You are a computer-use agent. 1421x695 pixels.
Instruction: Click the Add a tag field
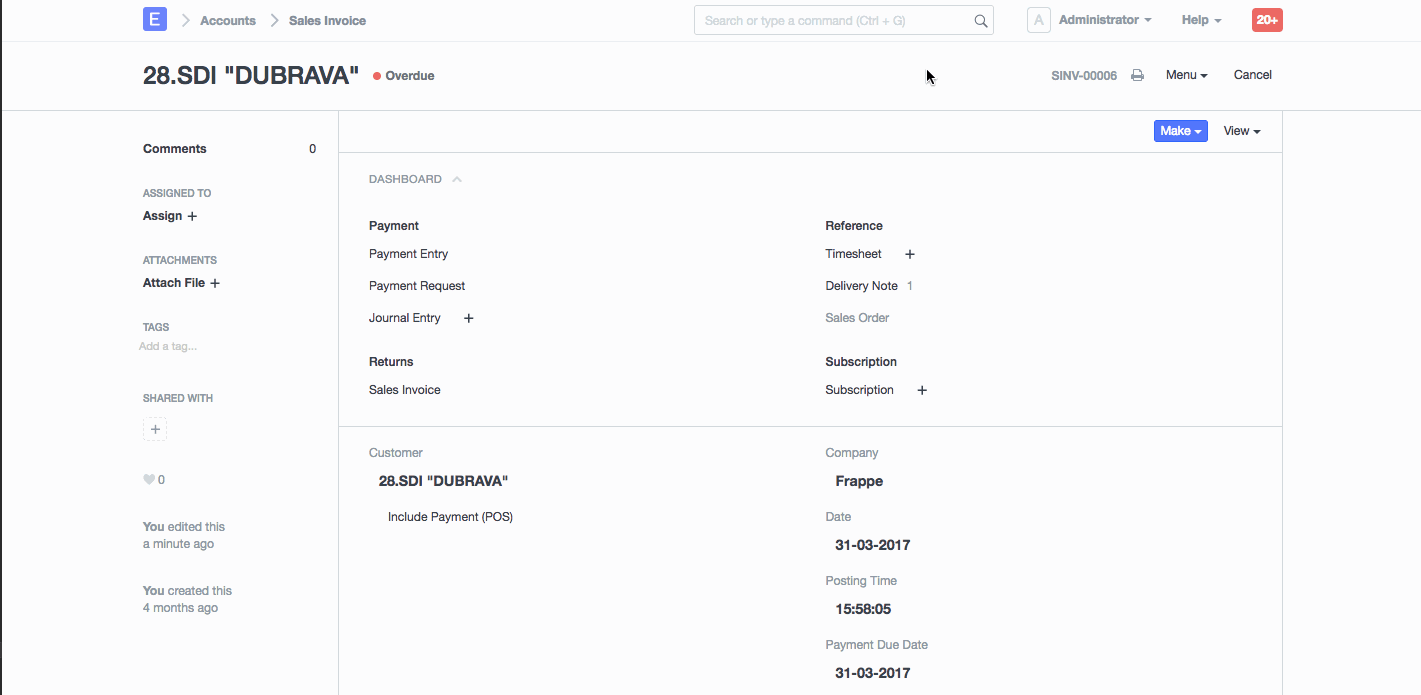coord(168,346)
